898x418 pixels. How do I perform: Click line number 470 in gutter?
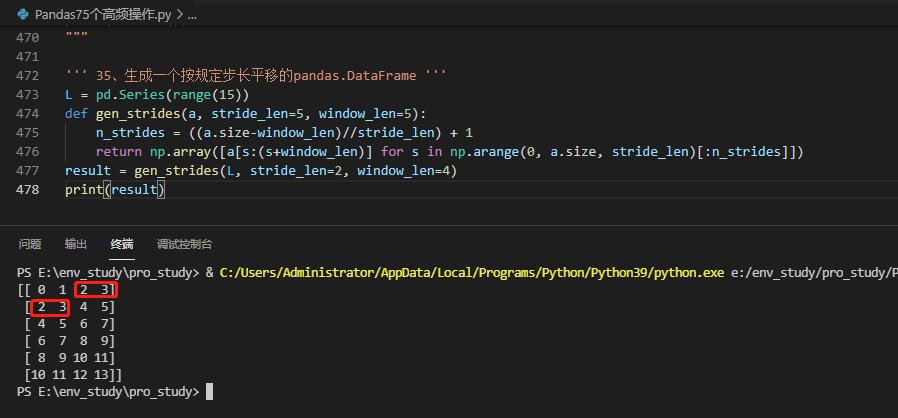(x=29, y=38)
